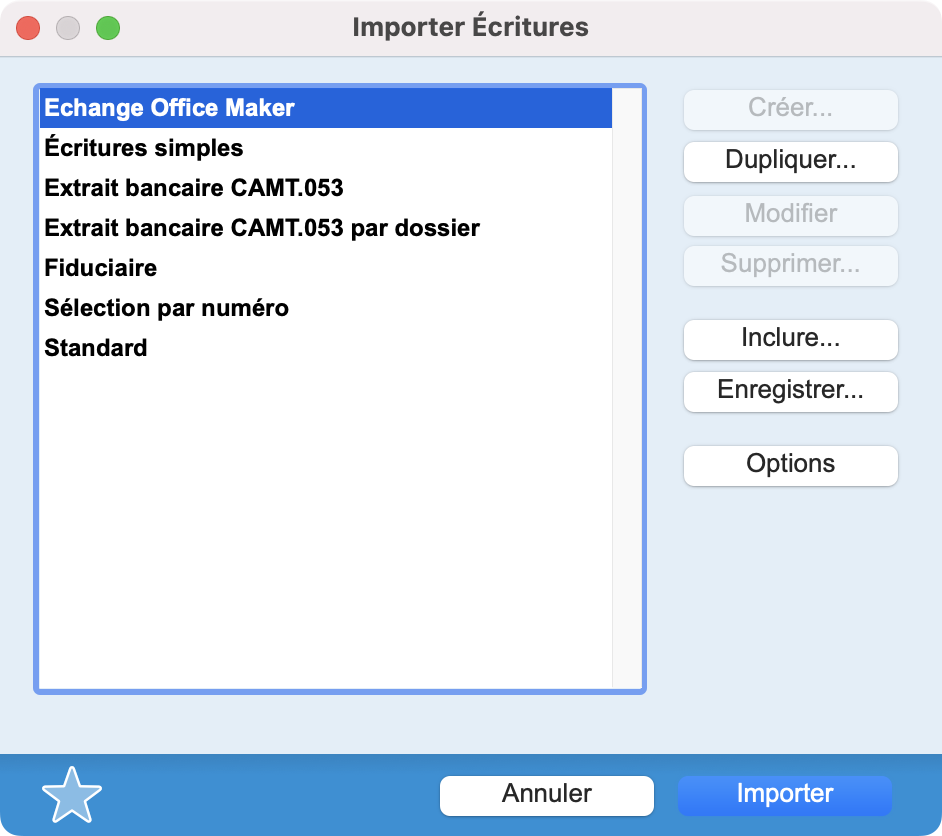This screenshot has height=836, width=942.
Task: Click the format list scrollbar track
Action: point(627,388)
